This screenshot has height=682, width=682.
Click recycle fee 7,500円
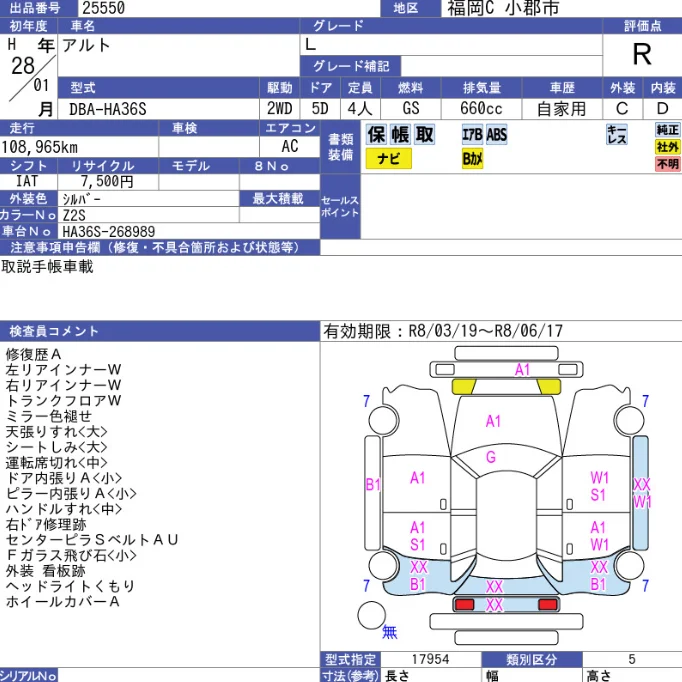(107, 181)
